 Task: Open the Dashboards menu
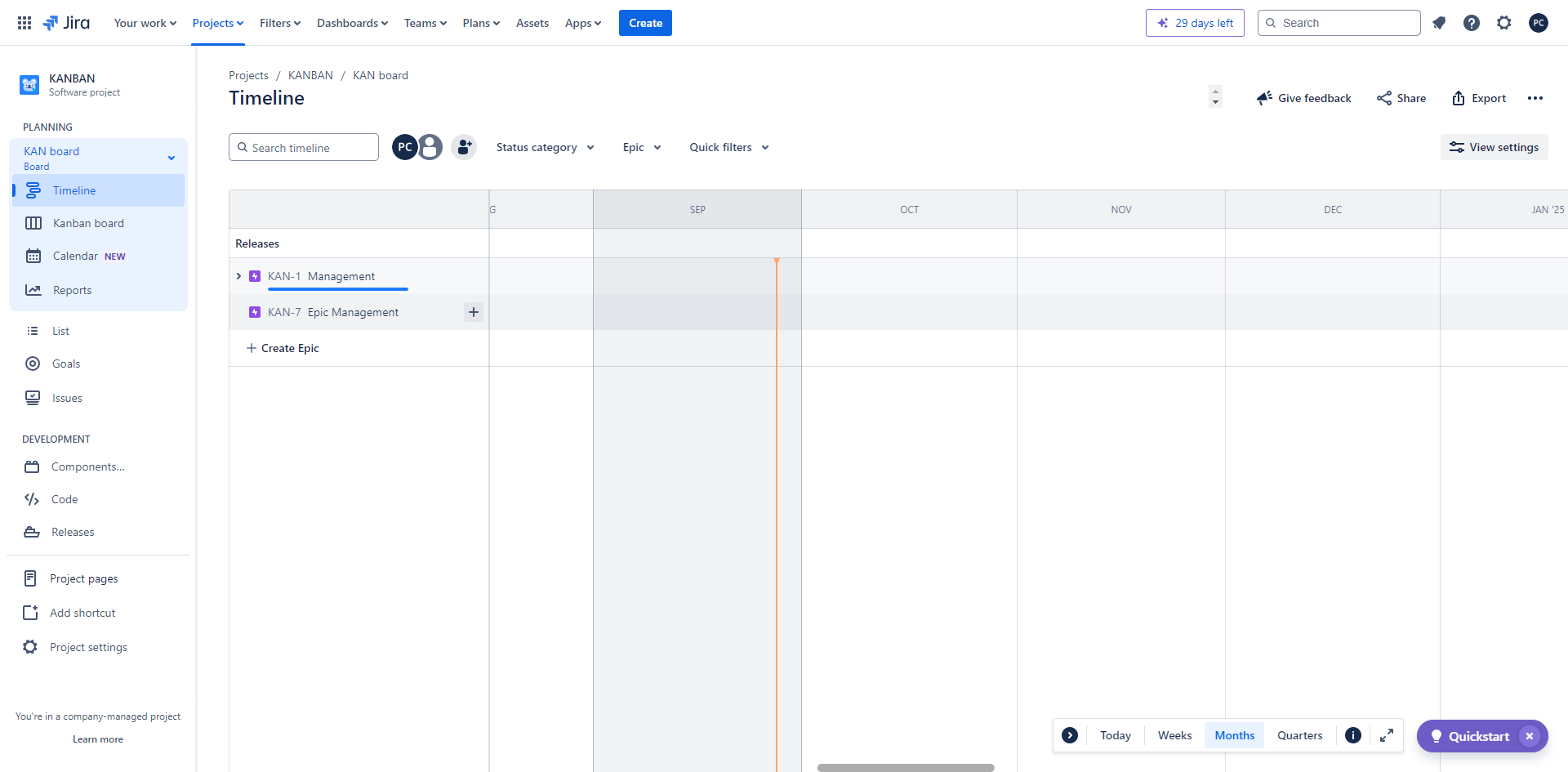pyautogui.click(x=352, y=23)
